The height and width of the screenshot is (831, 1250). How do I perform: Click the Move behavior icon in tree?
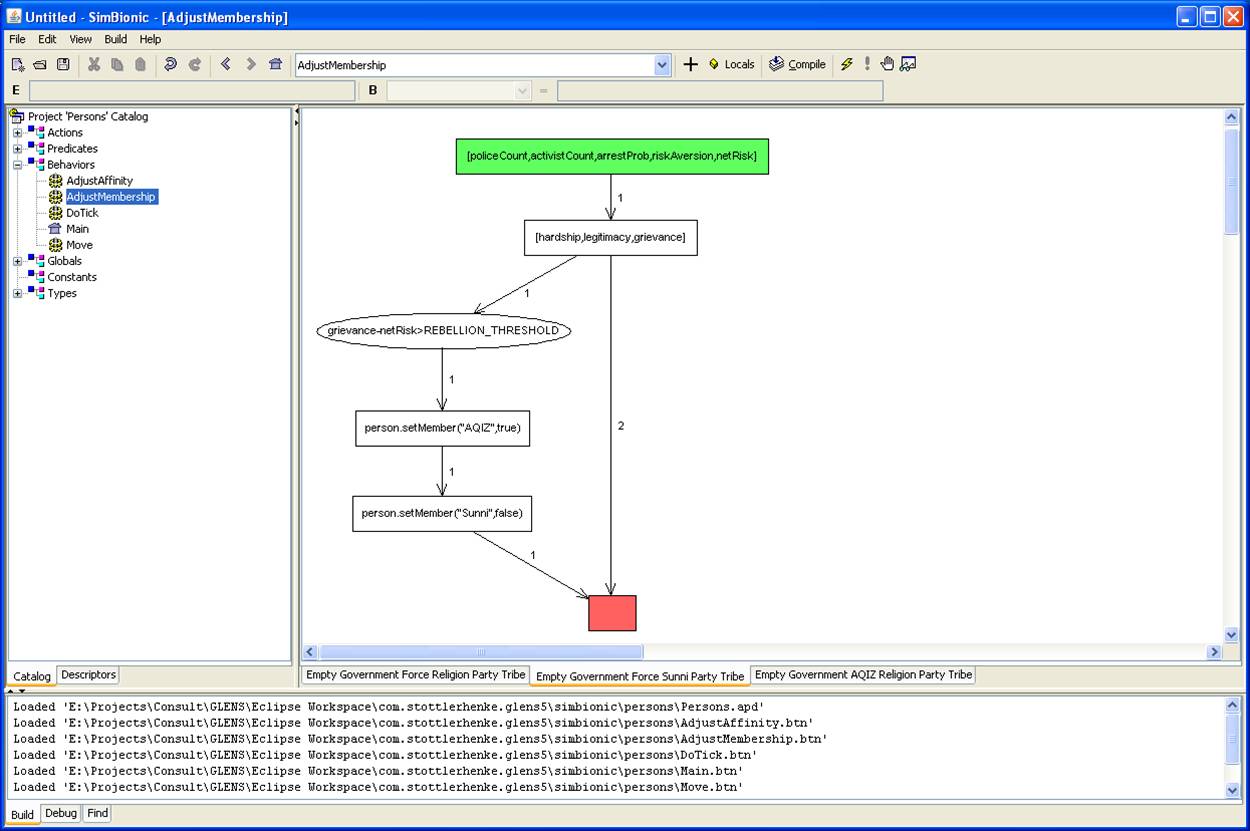[55, 245]
